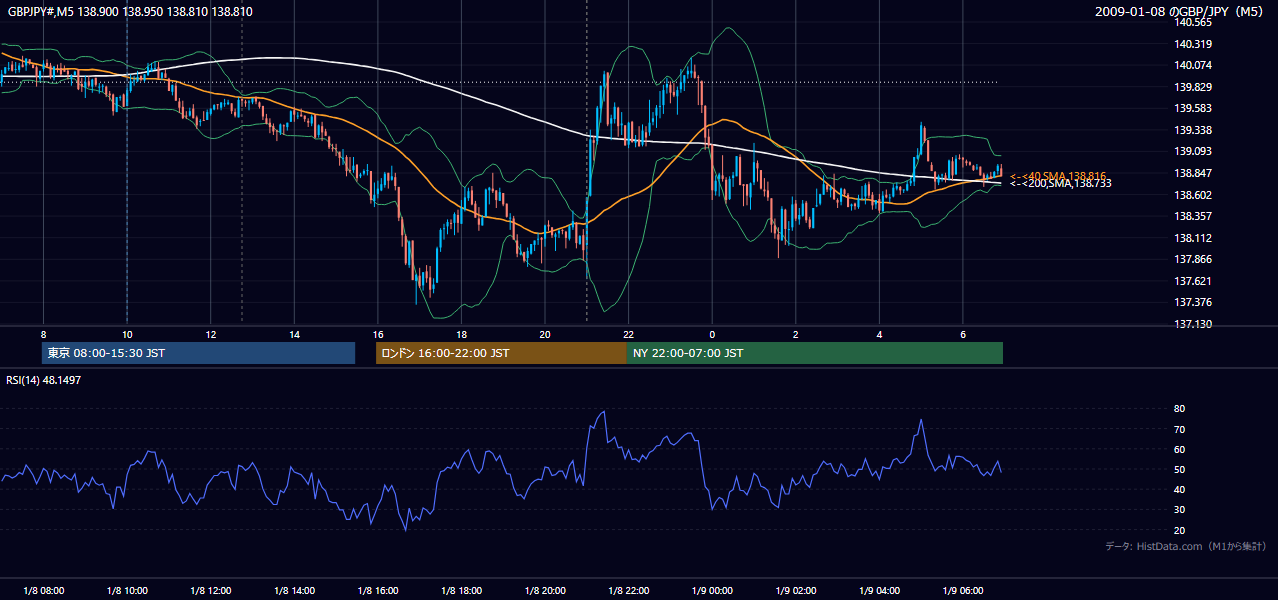This screenshot has height=600, width=1278.
Task: Click the 139.583 price axis label
Action: 1194,109
